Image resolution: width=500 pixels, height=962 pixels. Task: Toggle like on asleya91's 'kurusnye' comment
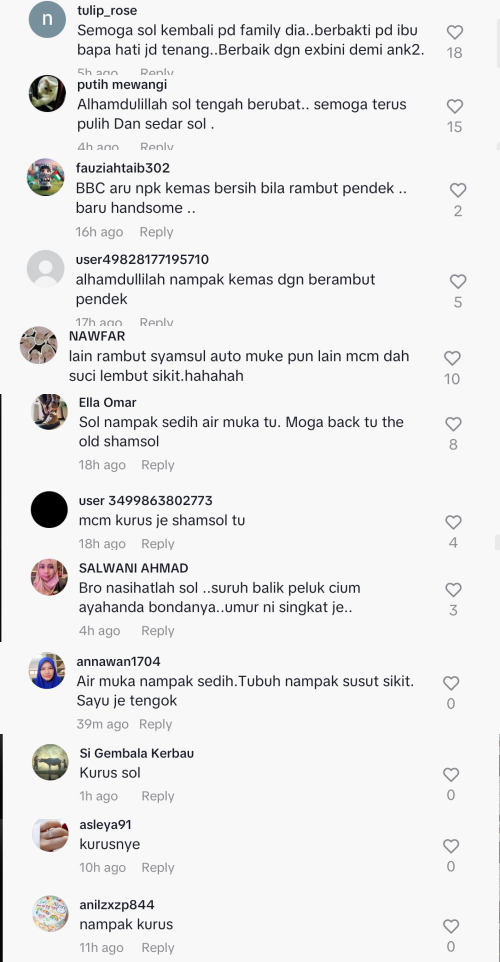tap(451, 846)
